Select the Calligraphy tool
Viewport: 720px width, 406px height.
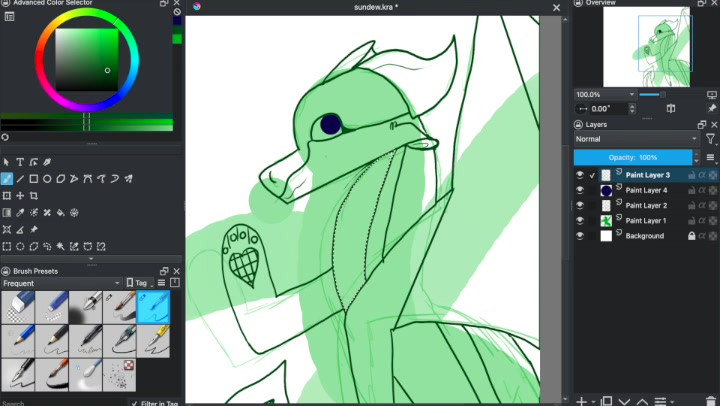47,162
